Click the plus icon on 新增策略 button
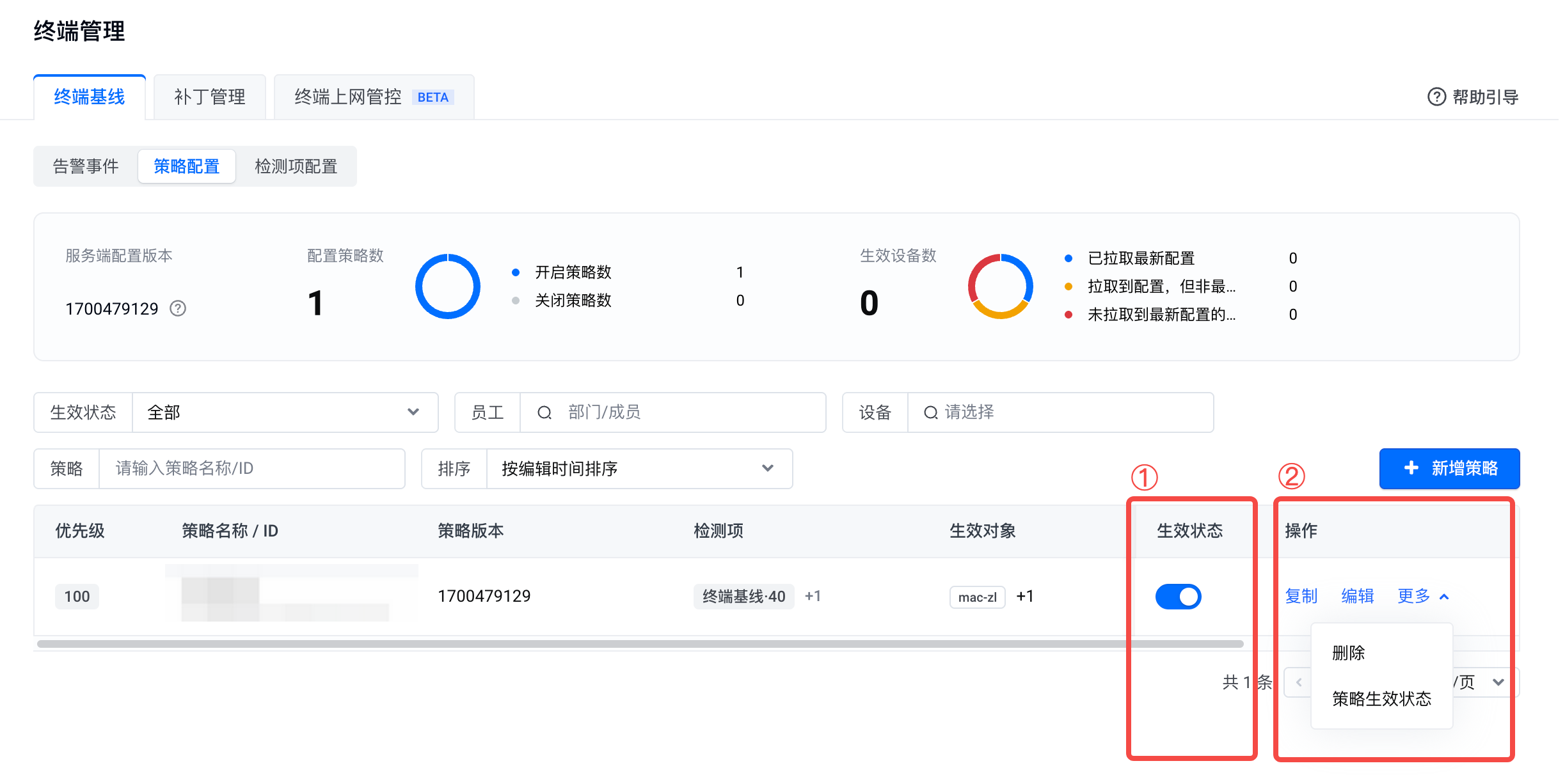 point(1411,468)
